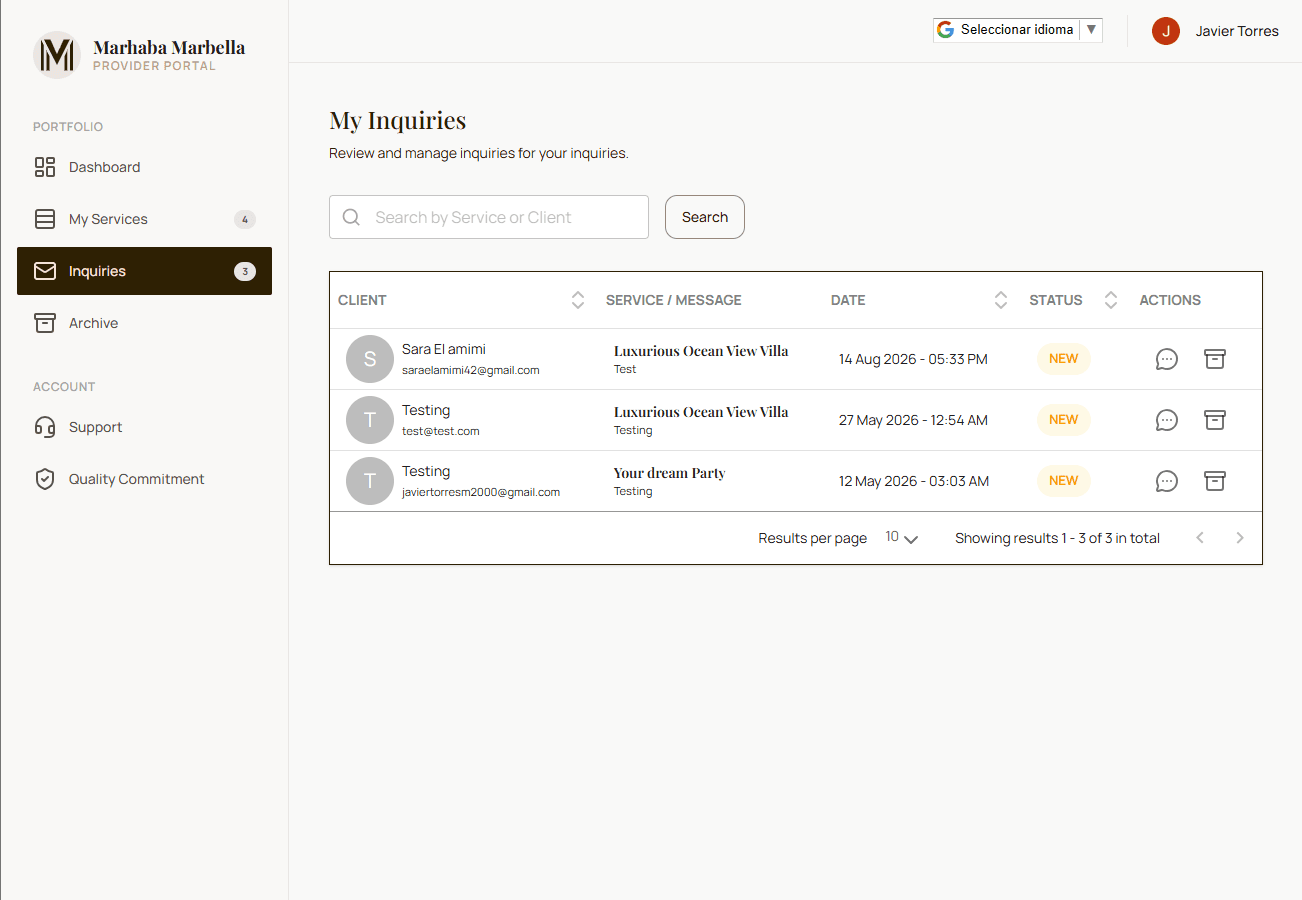Archive the Your dream Party inquiry

click(1215, 481)
